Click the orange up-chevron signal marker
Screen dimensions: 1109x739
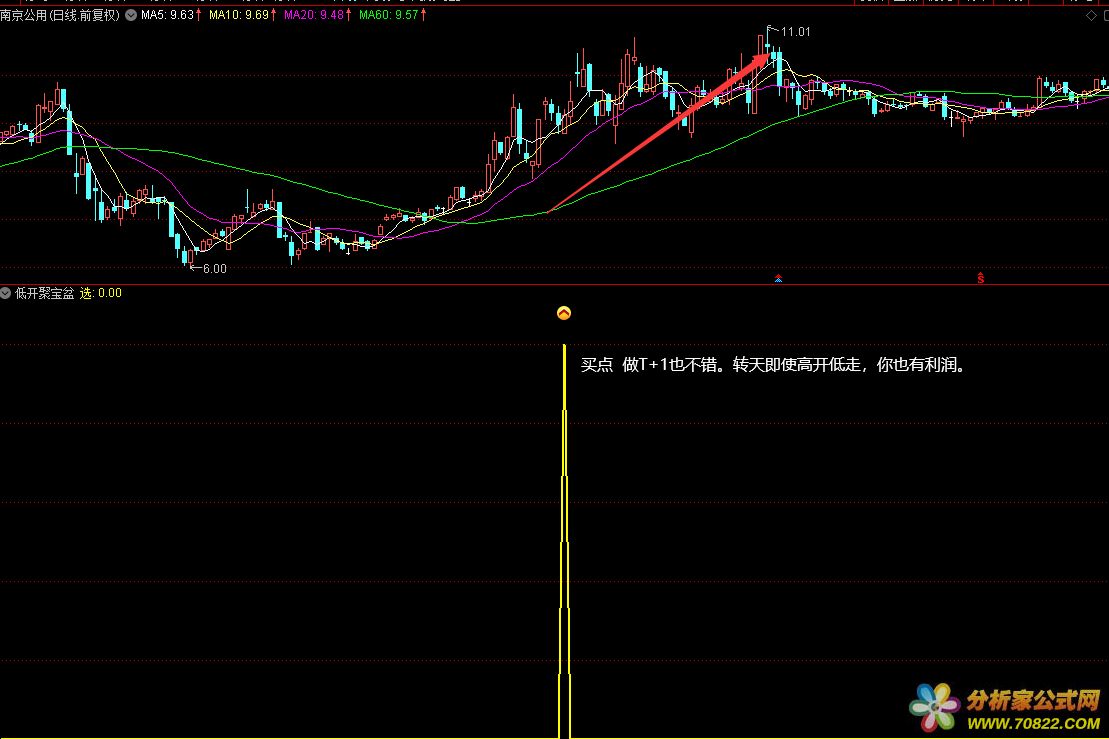(x=564, y=313)
